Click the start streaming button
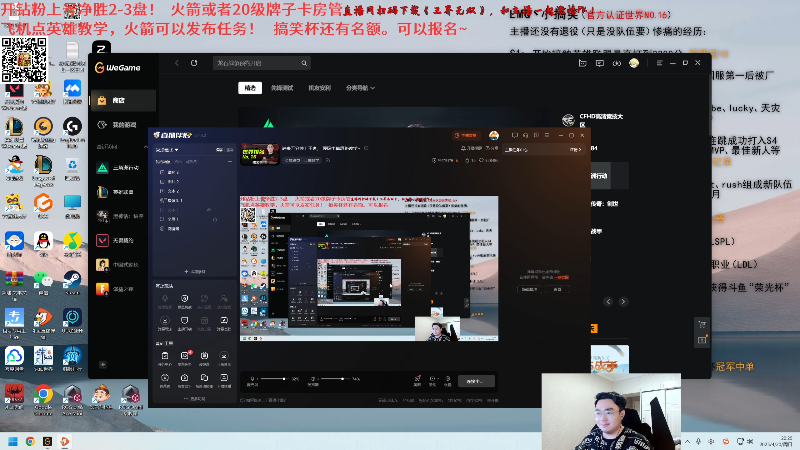The height and width of the screenshot is (450, 800). [476, 381]
